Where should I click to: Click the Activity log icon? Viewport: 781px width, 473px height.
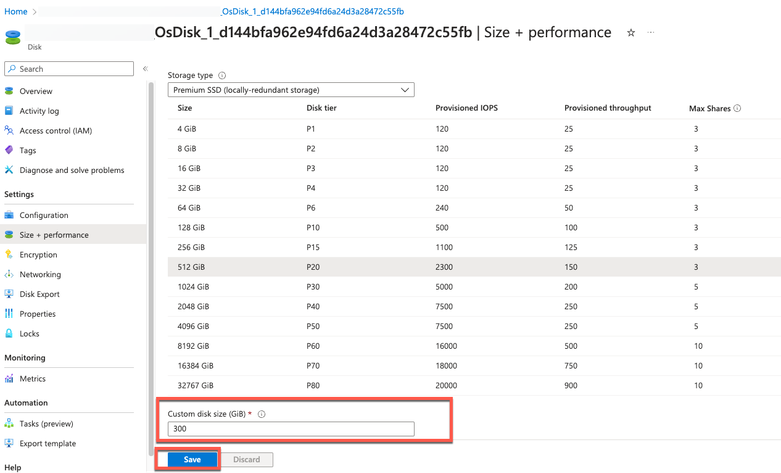9,111
